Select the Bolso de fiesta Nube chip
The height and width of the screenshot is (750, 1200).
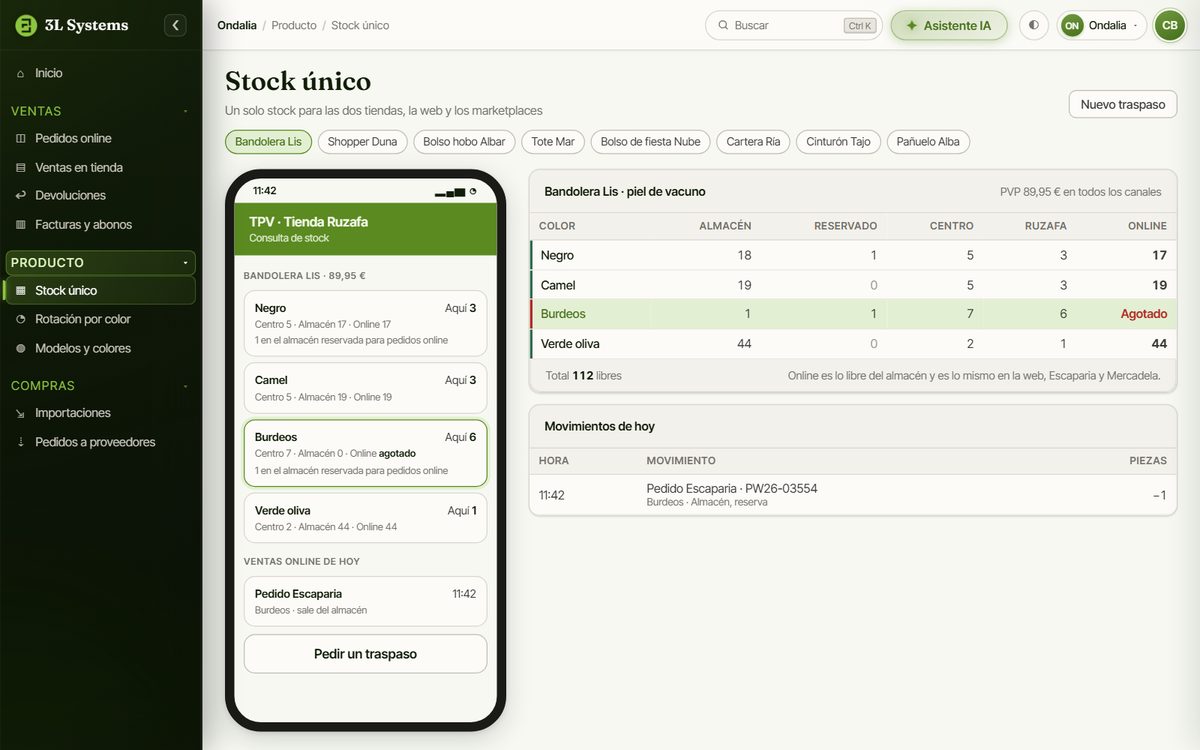click(x=650, y=142)
